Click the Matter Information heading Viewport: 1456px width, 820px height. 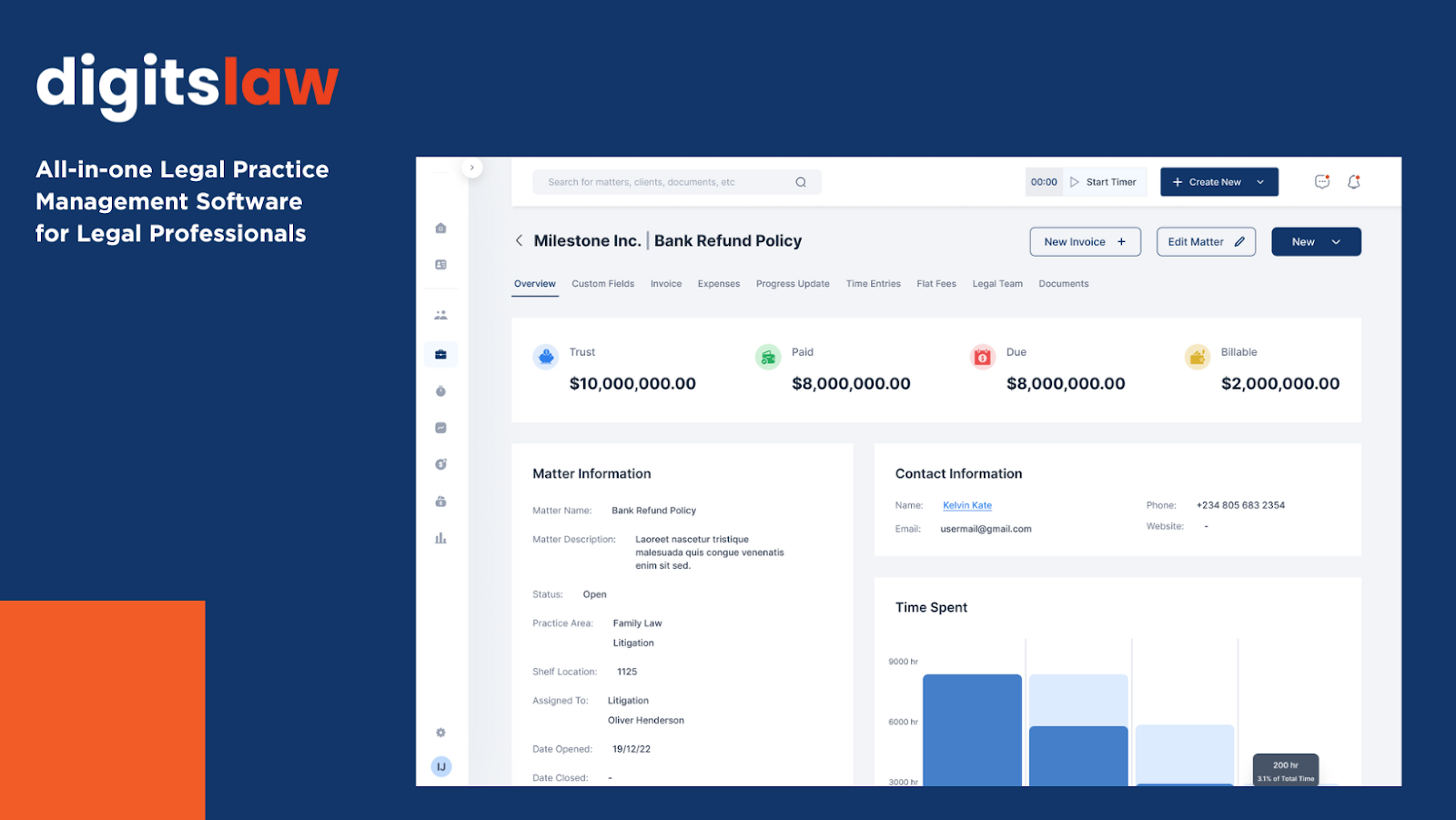pyautogui.click(x=591, y=474)
